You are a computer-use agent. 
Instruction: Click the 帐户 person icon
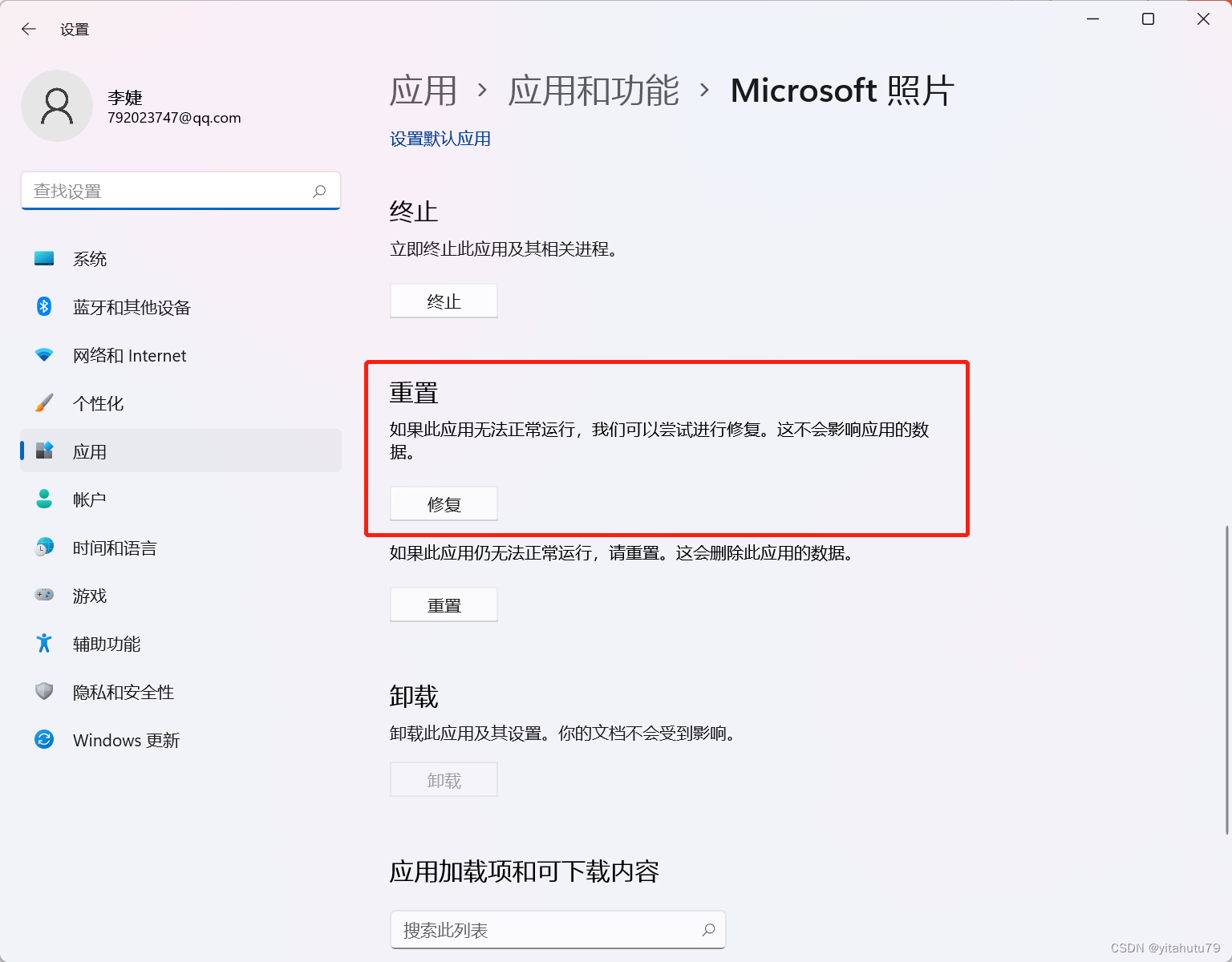click(44, 499)
